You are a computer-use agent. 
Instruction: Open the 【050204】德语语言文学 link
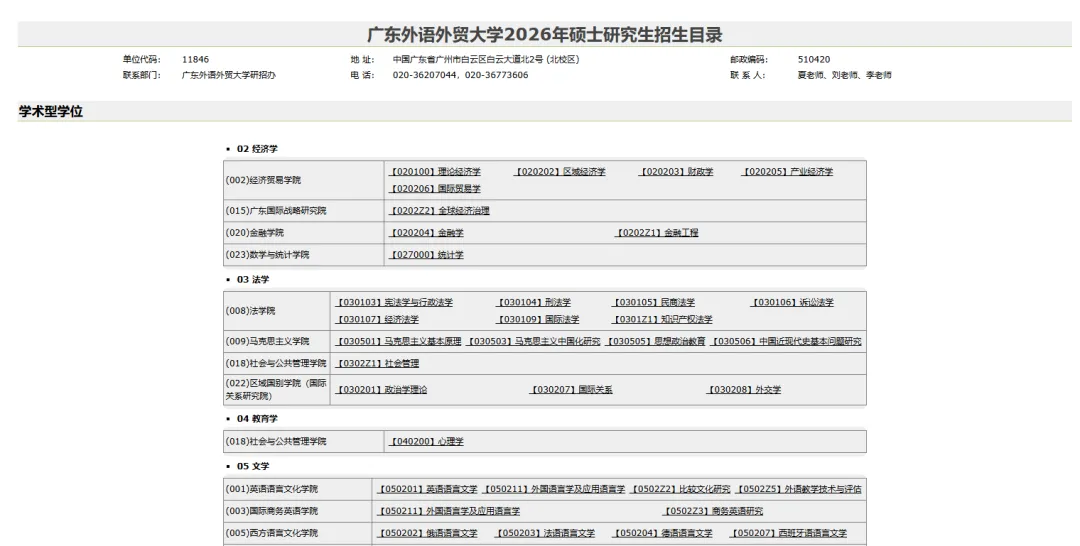click(662, 534)
